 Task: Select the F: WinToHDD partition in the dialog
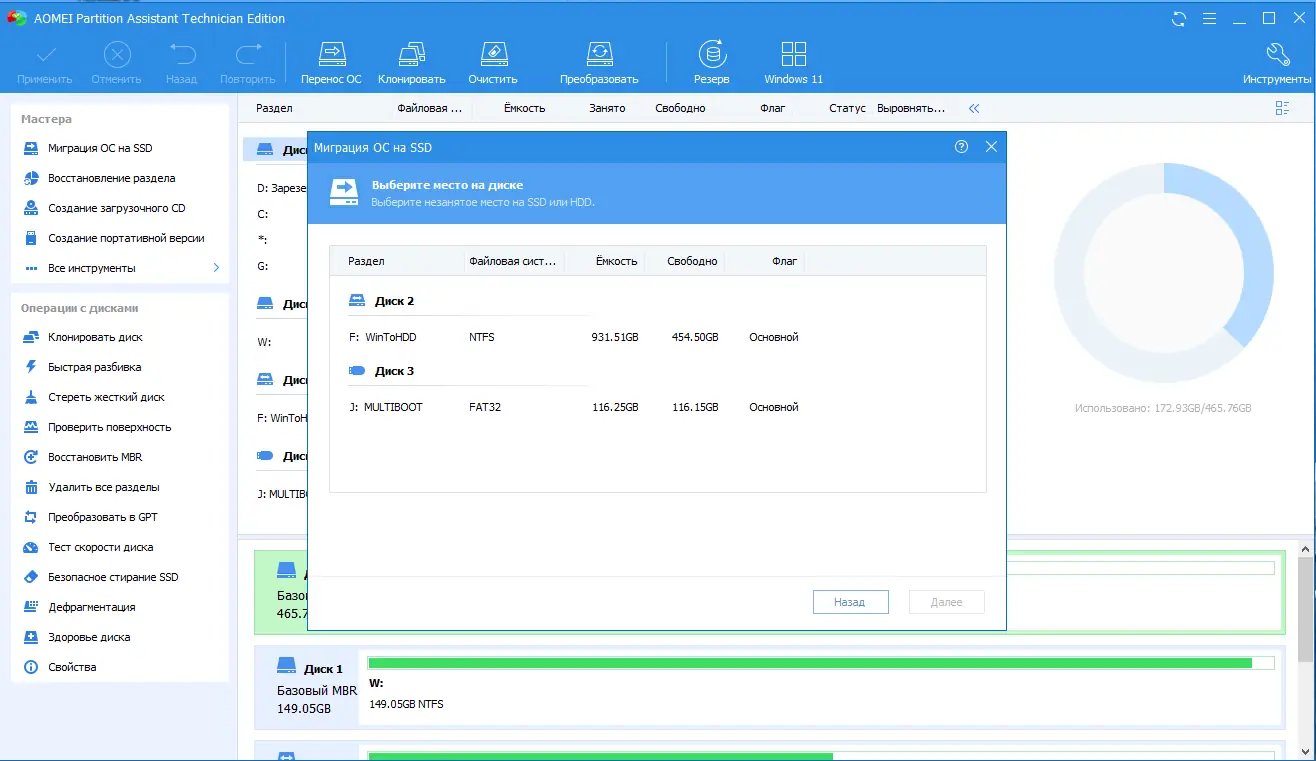click(x=658, y=337)
